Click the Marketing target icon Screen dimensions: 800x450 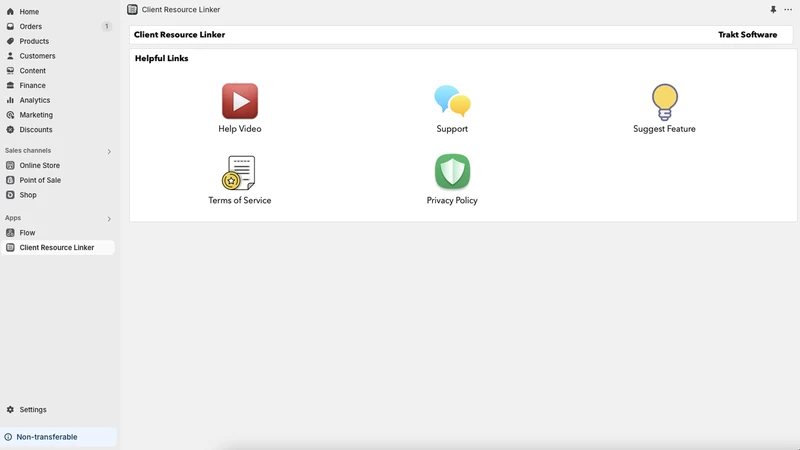coord(10,115)
